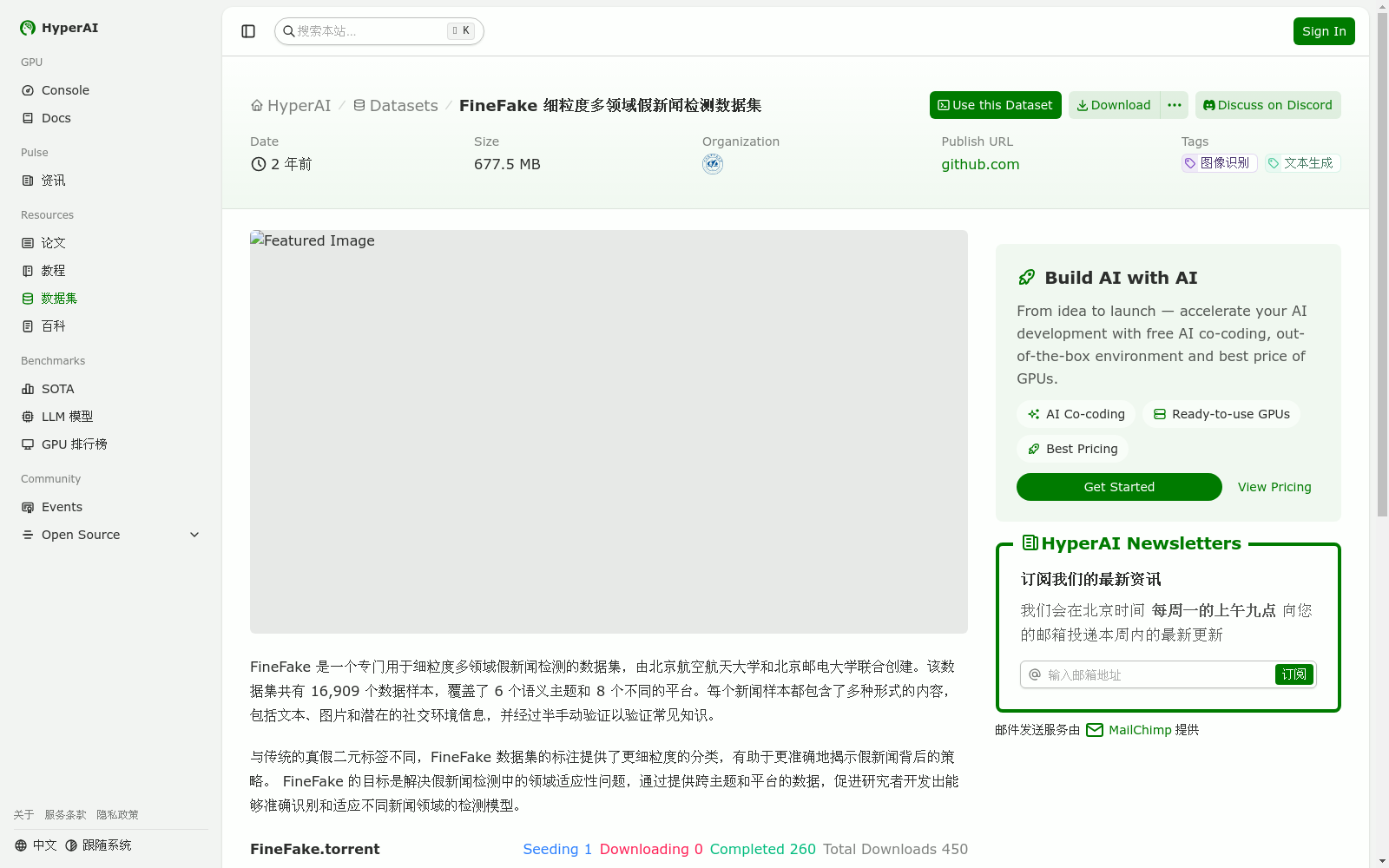Open the 隐私政策 footer link
Screen dimensions: 1389x868
tap(117, 815)
